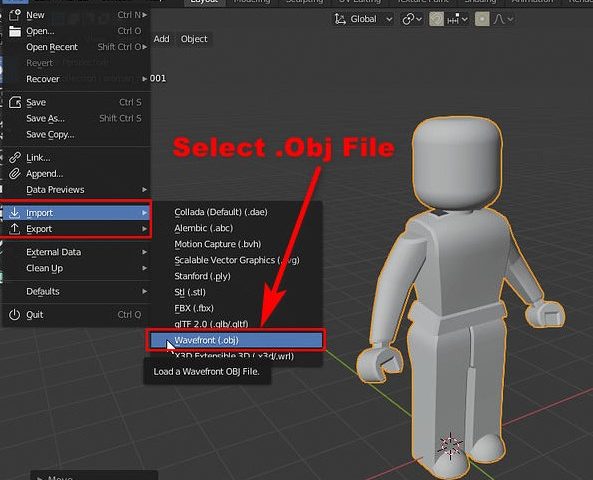The image size is (593, 480).
Task: Import Alembic (.abc) file
Action: point(236,228)
